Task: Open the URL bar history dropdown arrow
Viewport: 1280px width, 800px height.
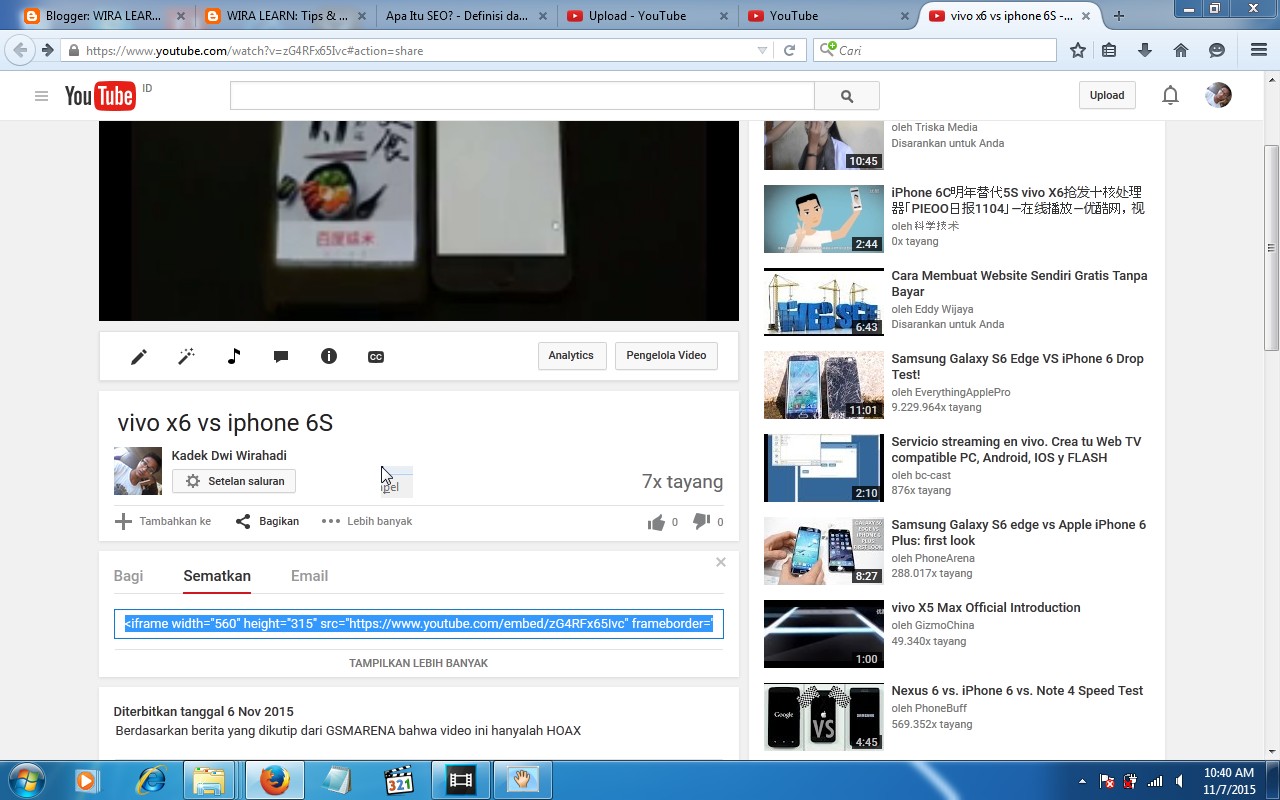Action: (x=763, y=50)
